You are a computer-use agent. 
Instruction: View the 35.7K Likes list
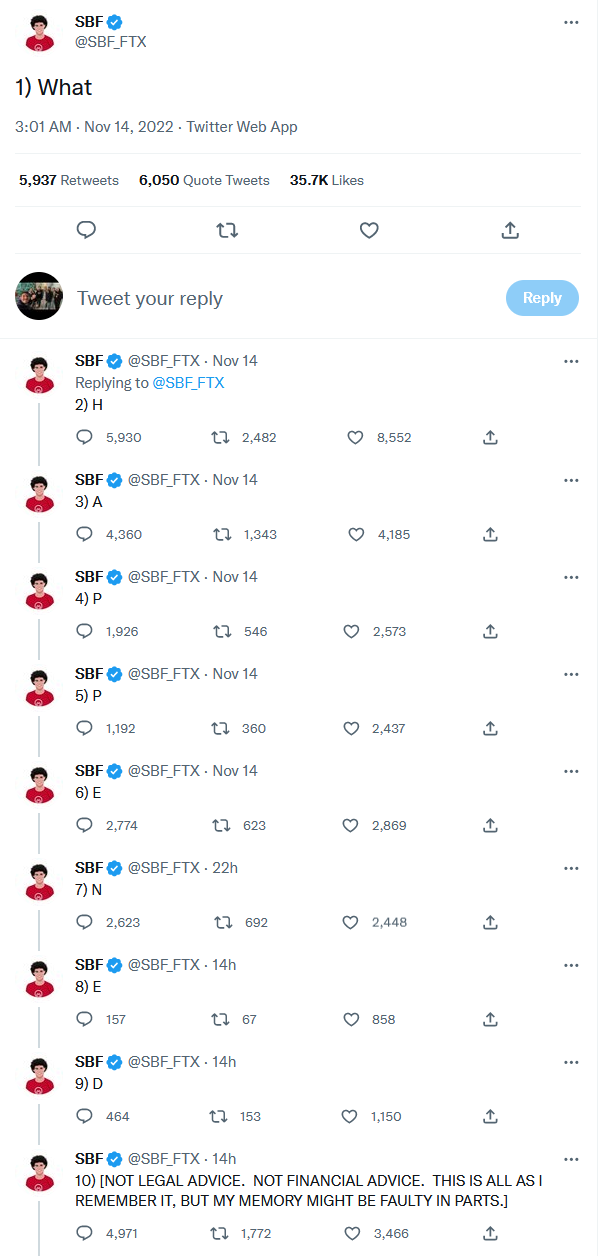click(x=326, y=181)
